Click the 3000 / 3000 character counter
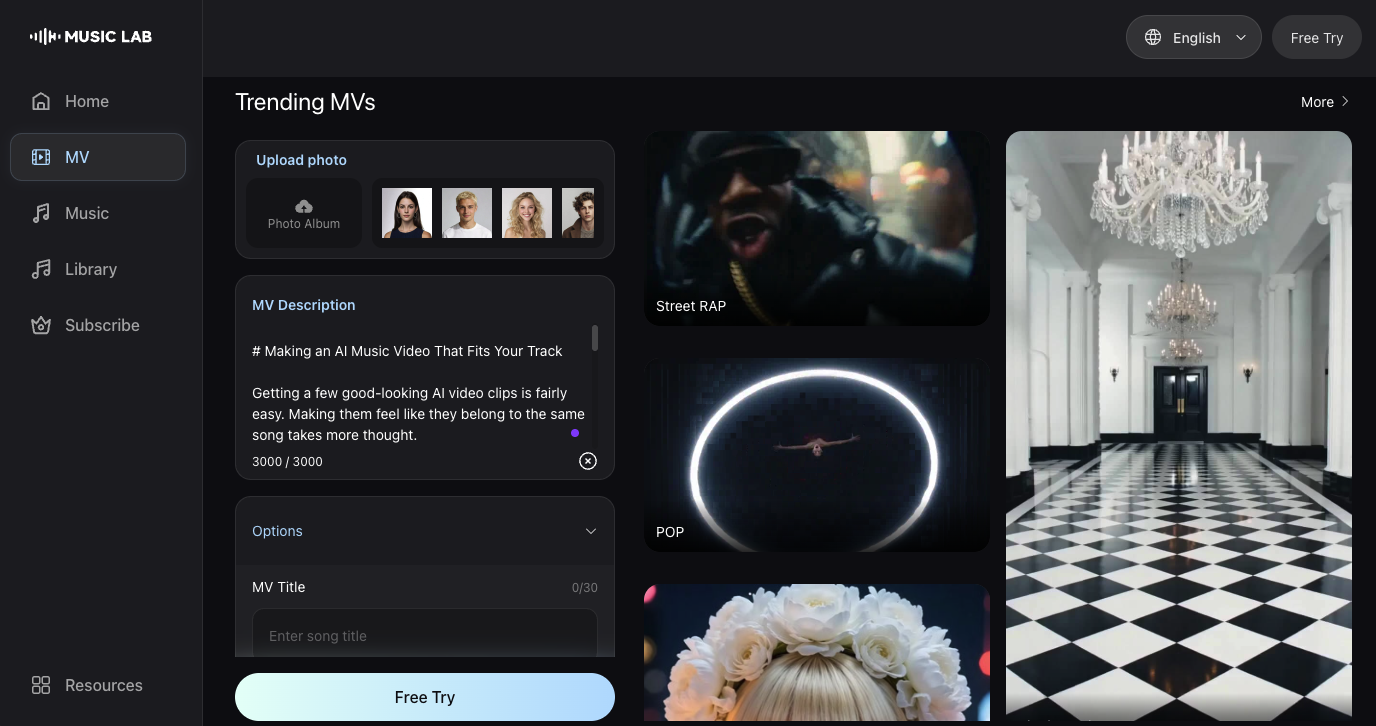 point(287,461)
